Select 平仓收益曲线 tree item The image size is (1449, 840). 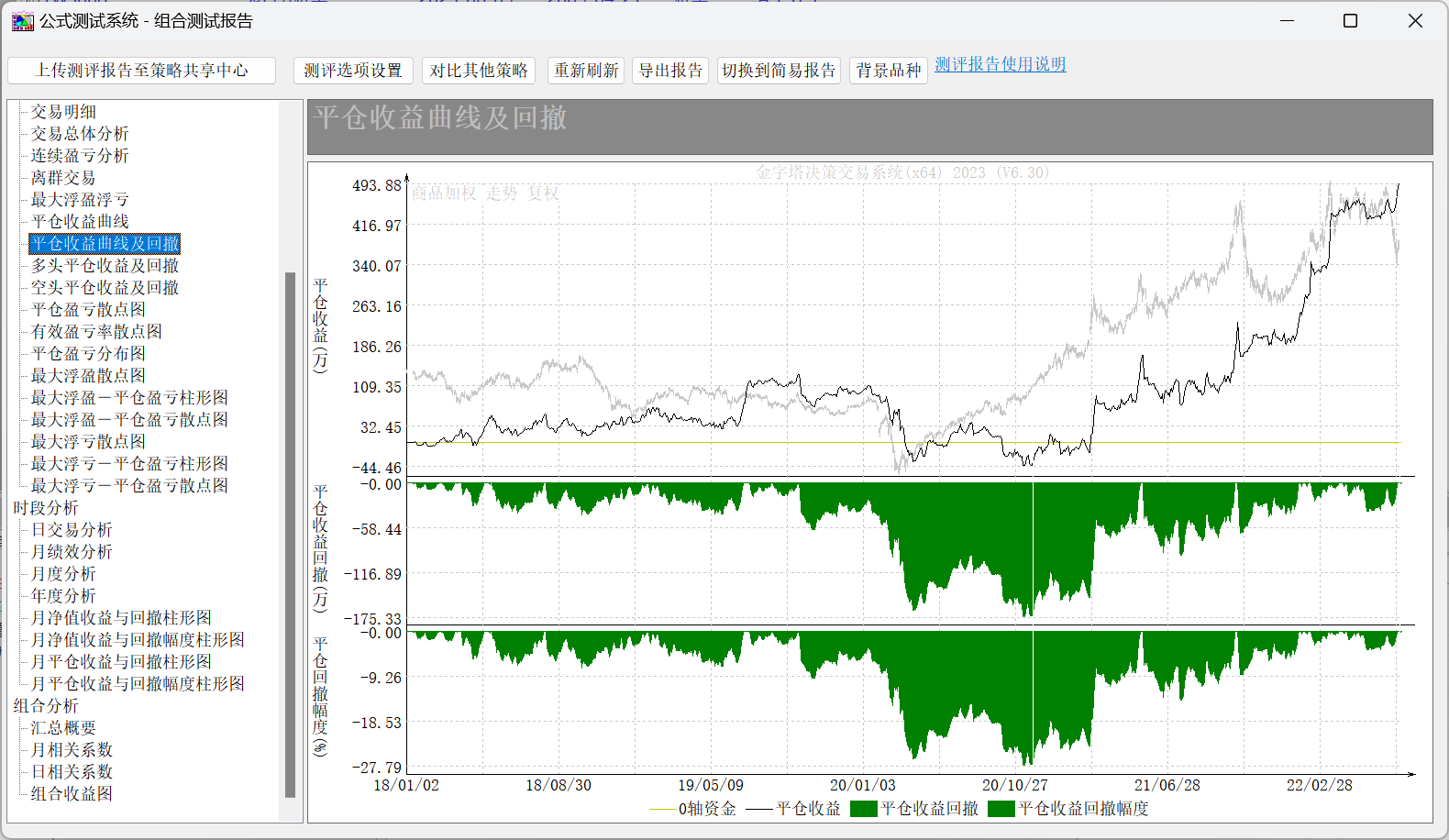[x=80, y=222]
